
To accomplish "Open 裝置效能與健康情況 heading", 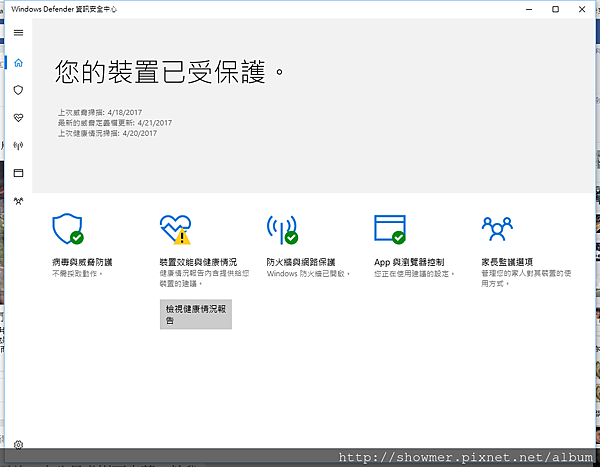I will (x=198, y=262).
